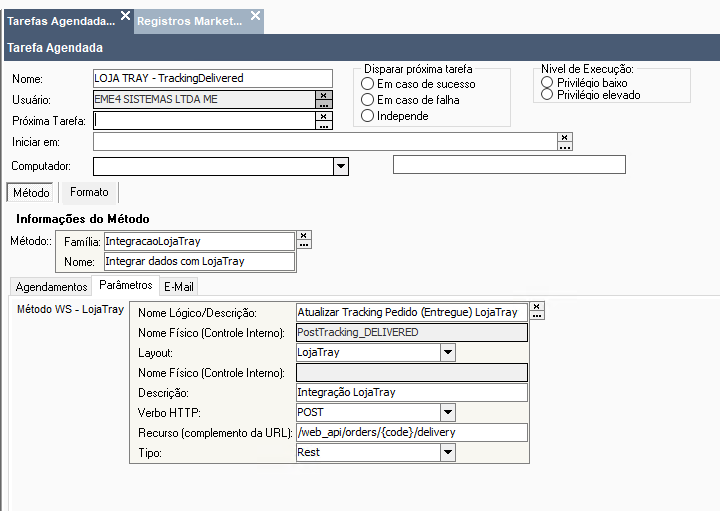Open the Método tab

pyautogui.click(x=31, y=192)
